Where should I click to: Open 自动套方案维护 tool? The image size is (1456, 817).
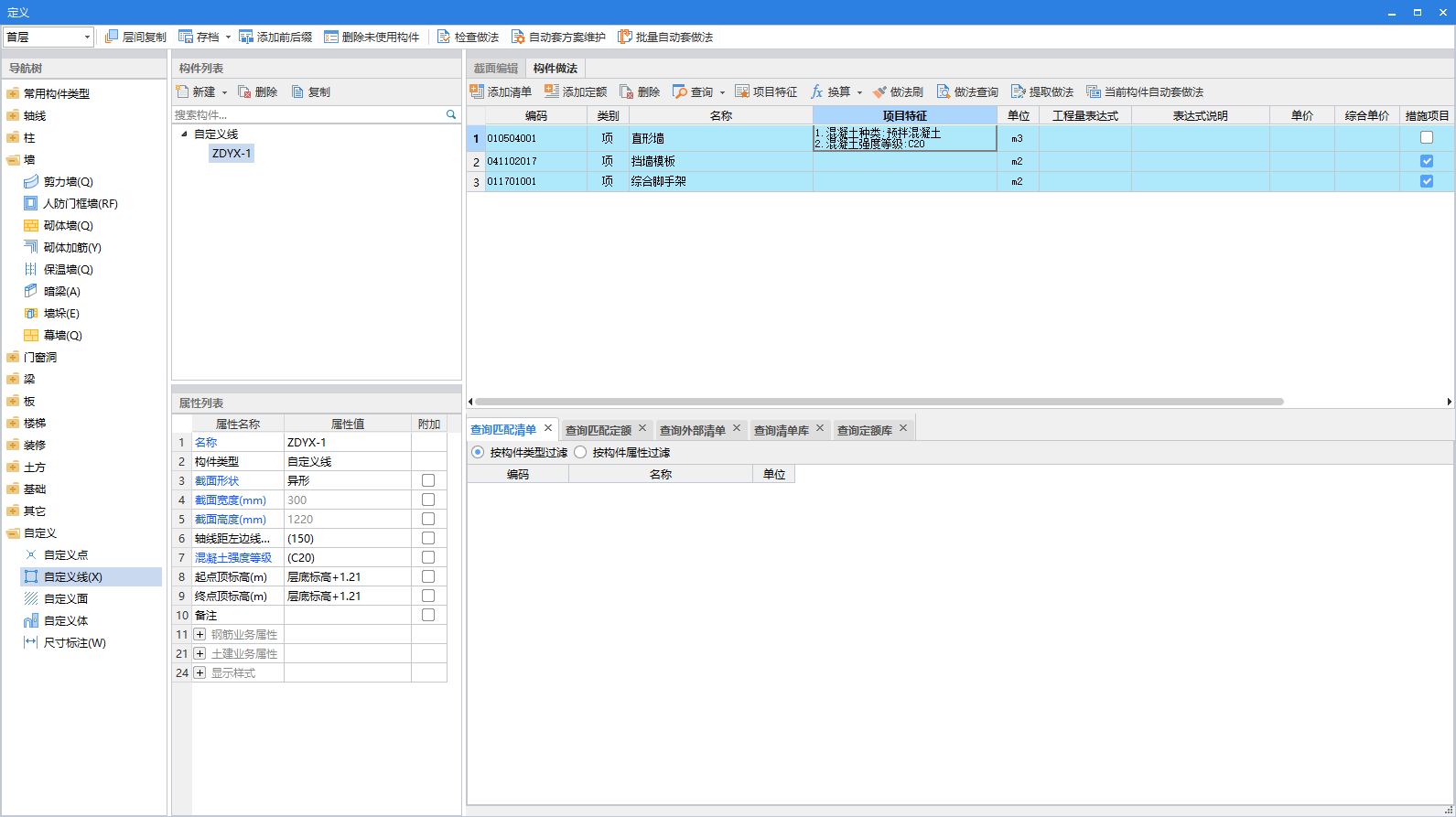pyautogui.click(x=518, y=37)
